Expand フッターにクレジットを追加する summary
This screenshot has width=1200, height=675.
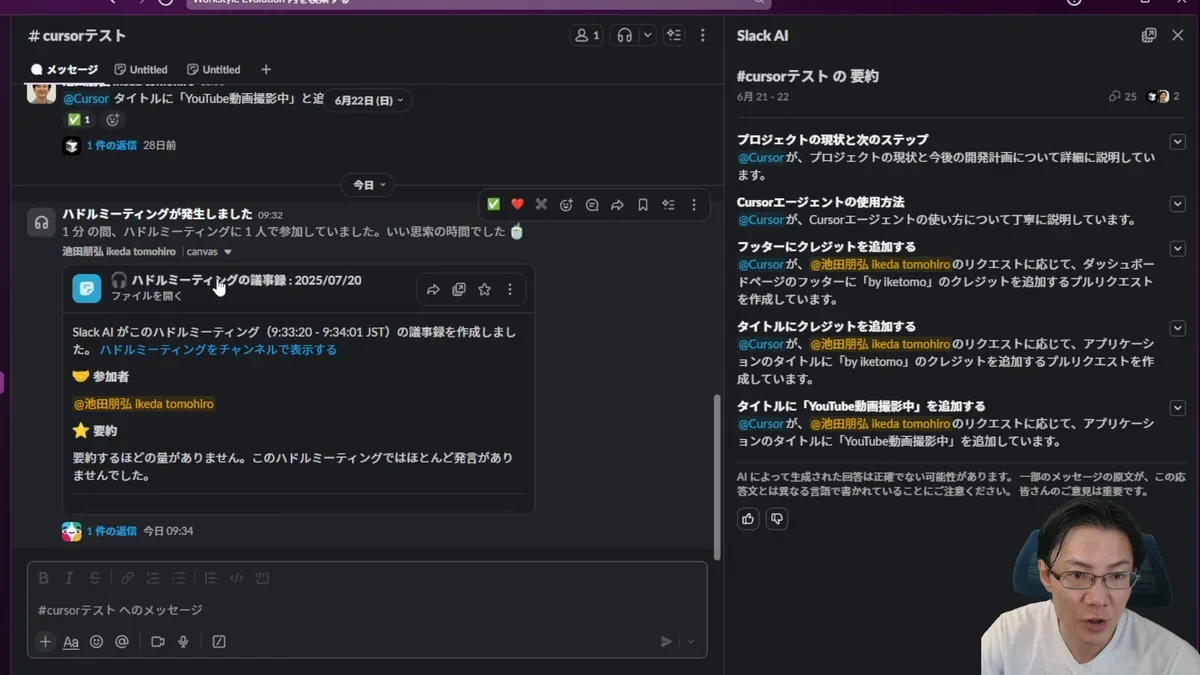1177,248
